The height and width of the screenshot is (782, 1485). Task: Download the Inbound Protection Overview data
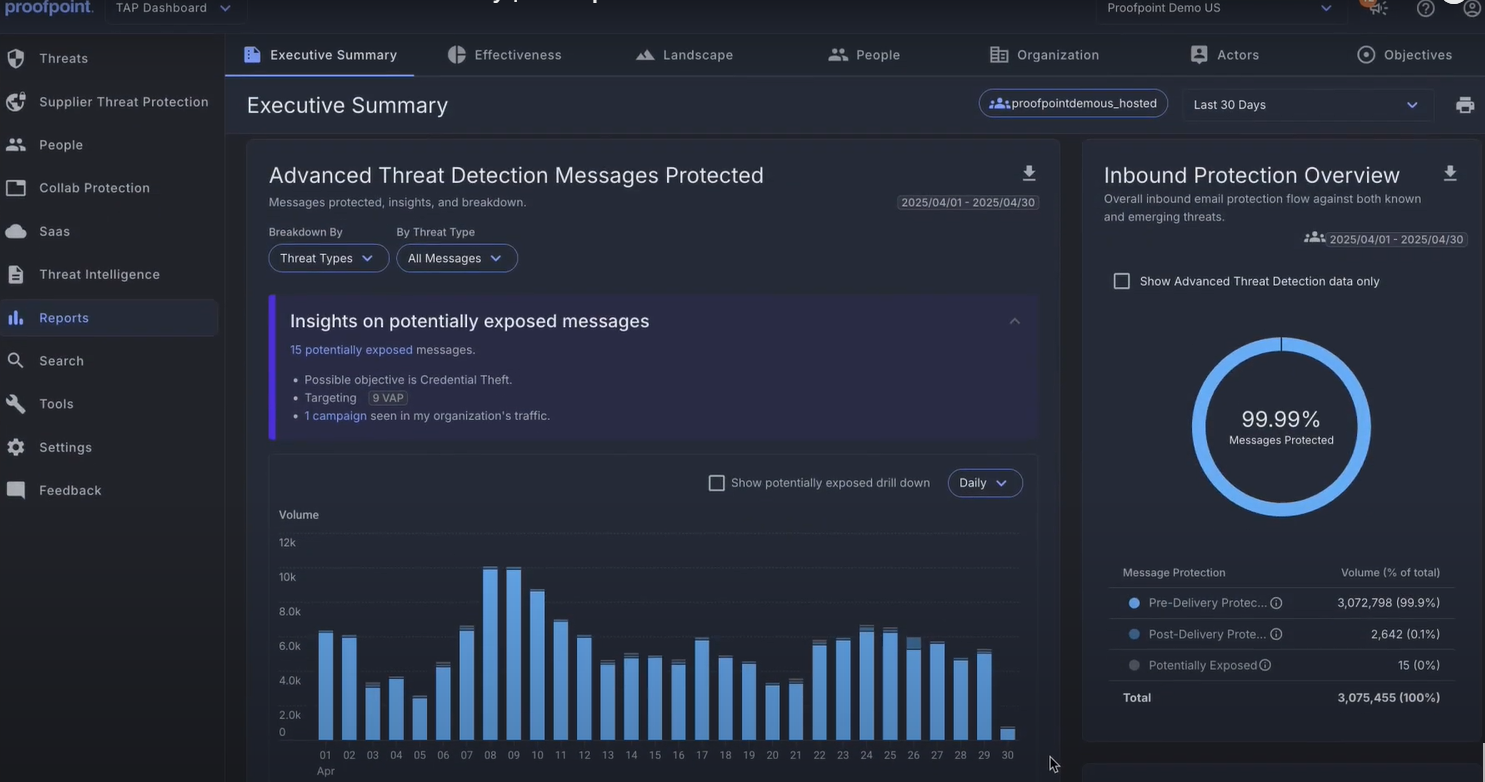click(x=1450, y=172)
